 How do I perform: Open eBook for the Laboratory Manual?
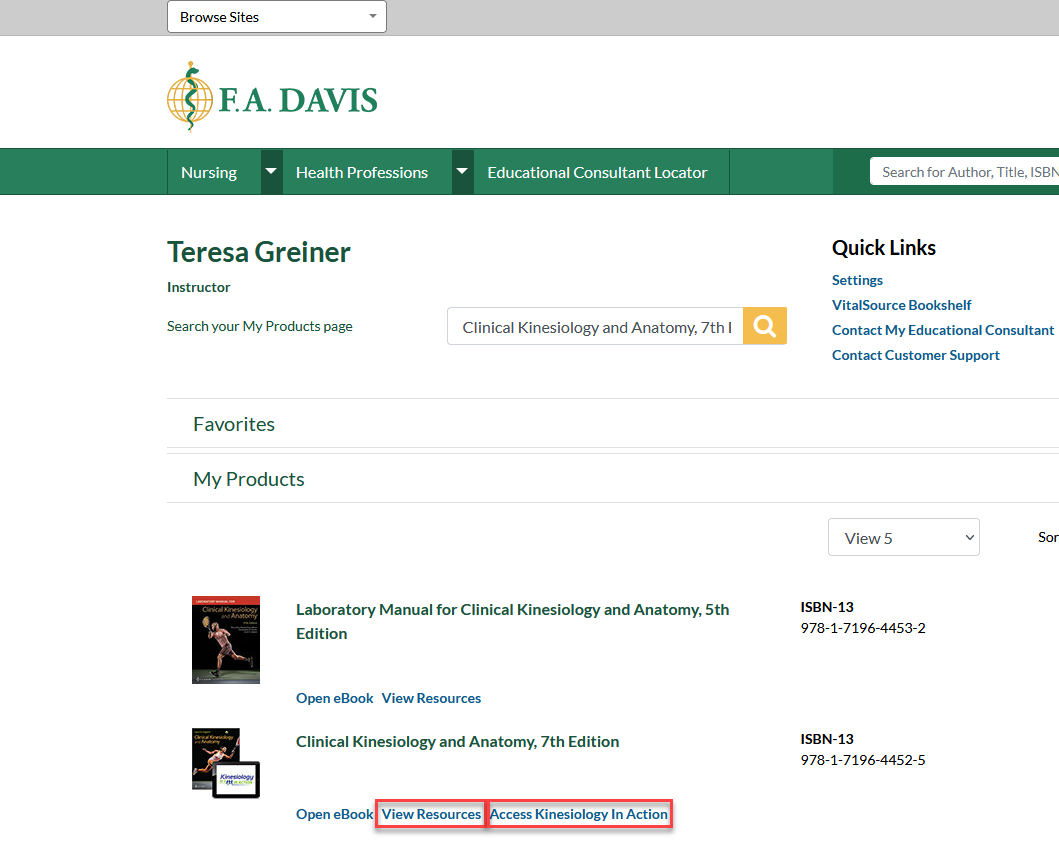[334, 697]
